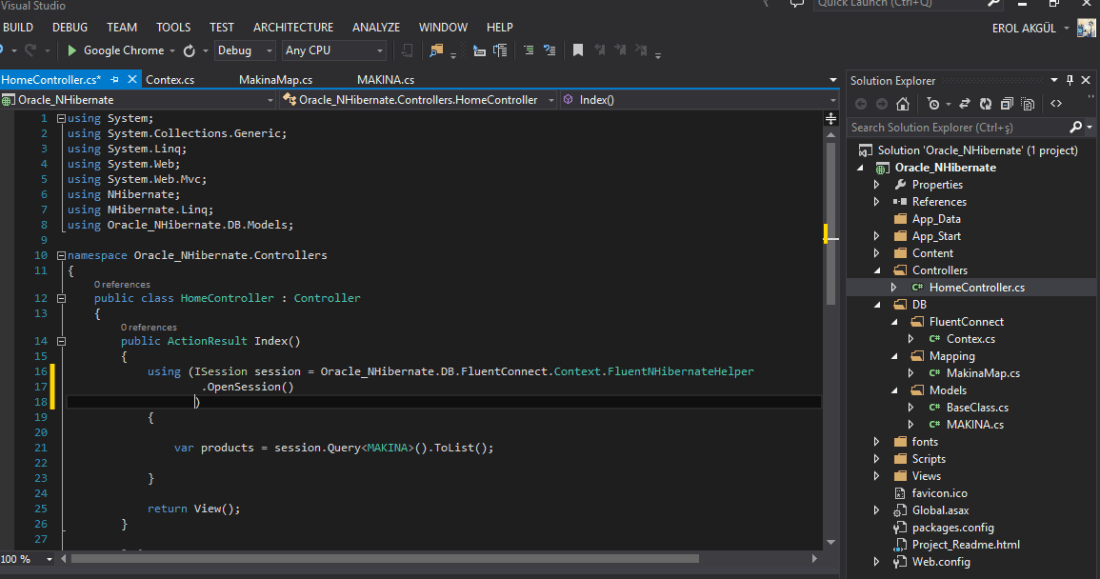Click the Refresh icon in Solution Explorer
Screen dimensions: 1100x579
[986, 103]
